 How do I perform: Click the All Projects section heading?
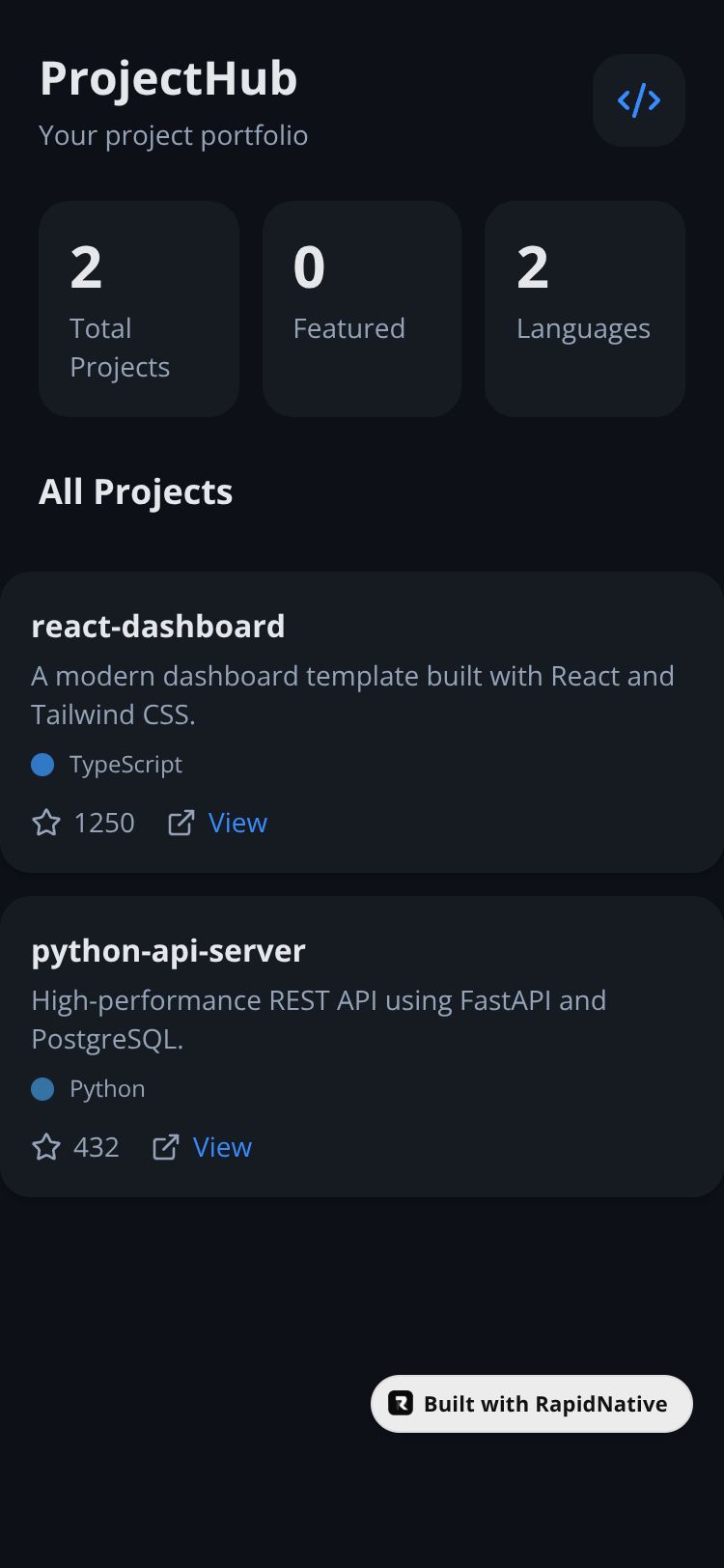136,491
